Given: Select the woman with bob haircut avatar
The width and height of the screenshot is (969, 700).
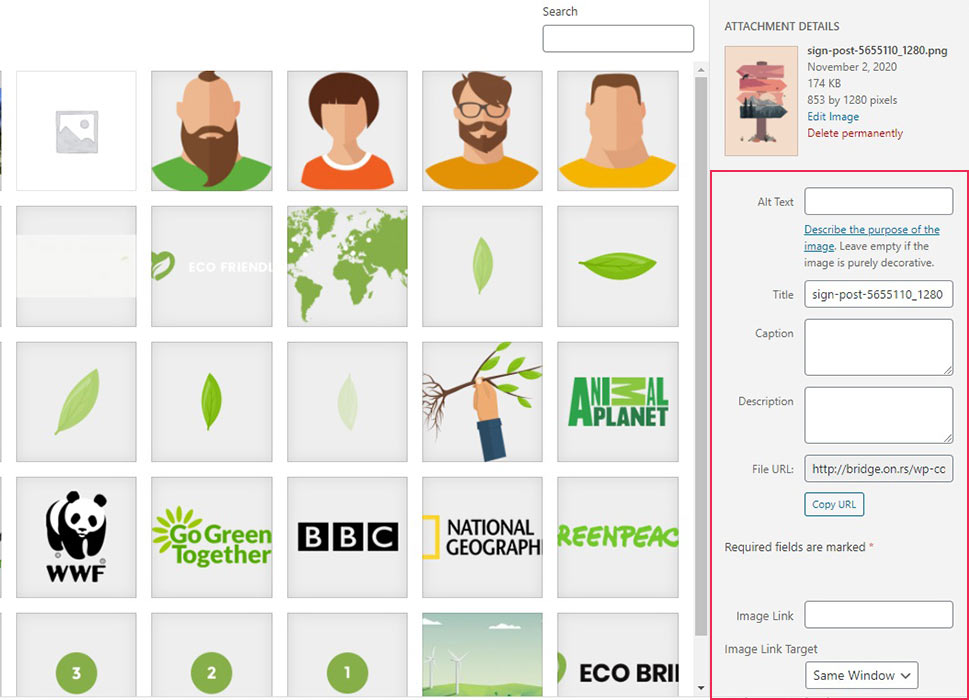Looking at the screenshot, I should [347, 130].
